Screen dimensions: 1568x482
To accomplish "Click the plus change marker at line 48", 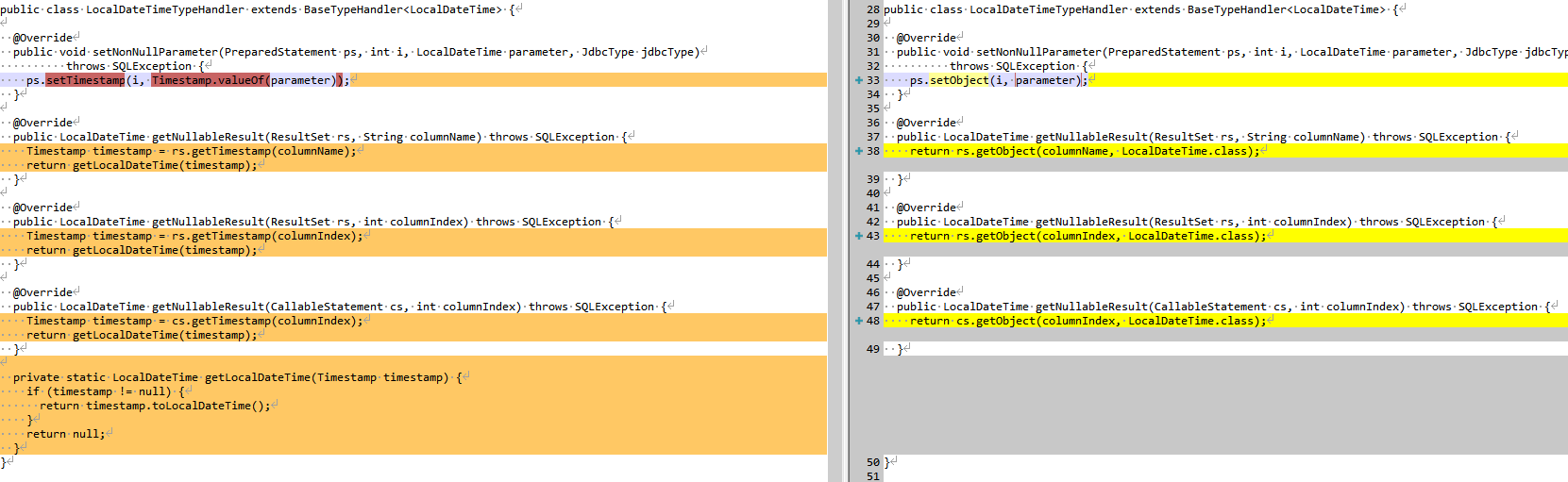I will click(858, 321).
